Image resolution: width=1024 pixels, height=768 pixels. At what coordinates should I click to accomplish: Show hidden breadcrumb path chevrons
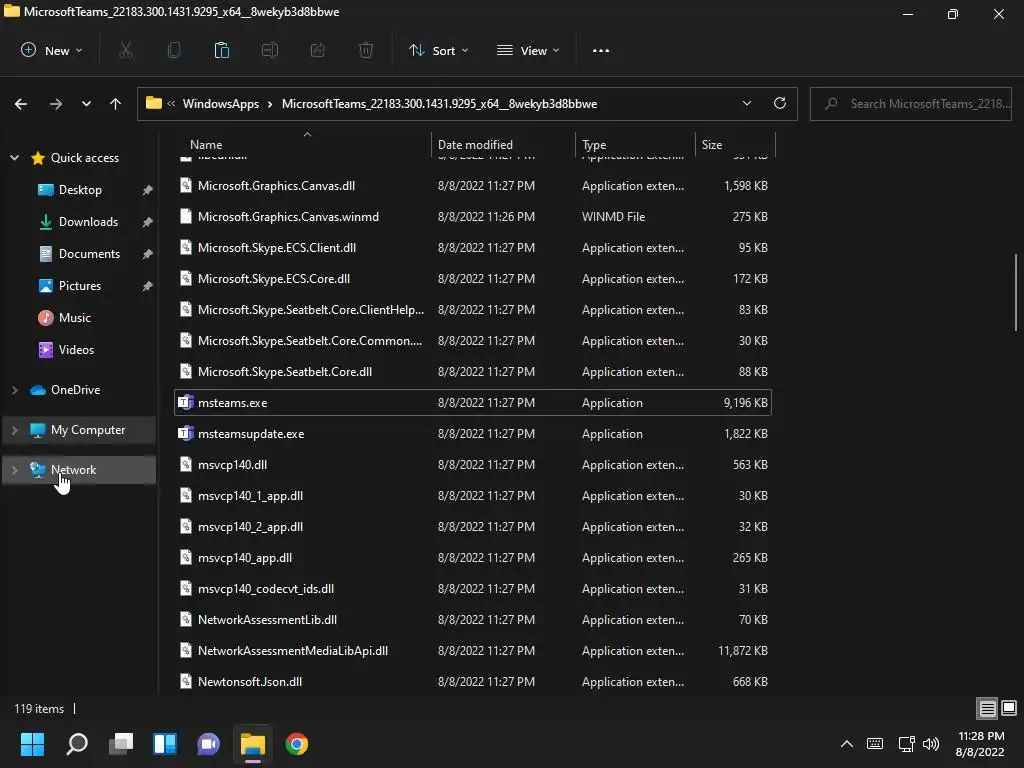(x=171, y=104)
